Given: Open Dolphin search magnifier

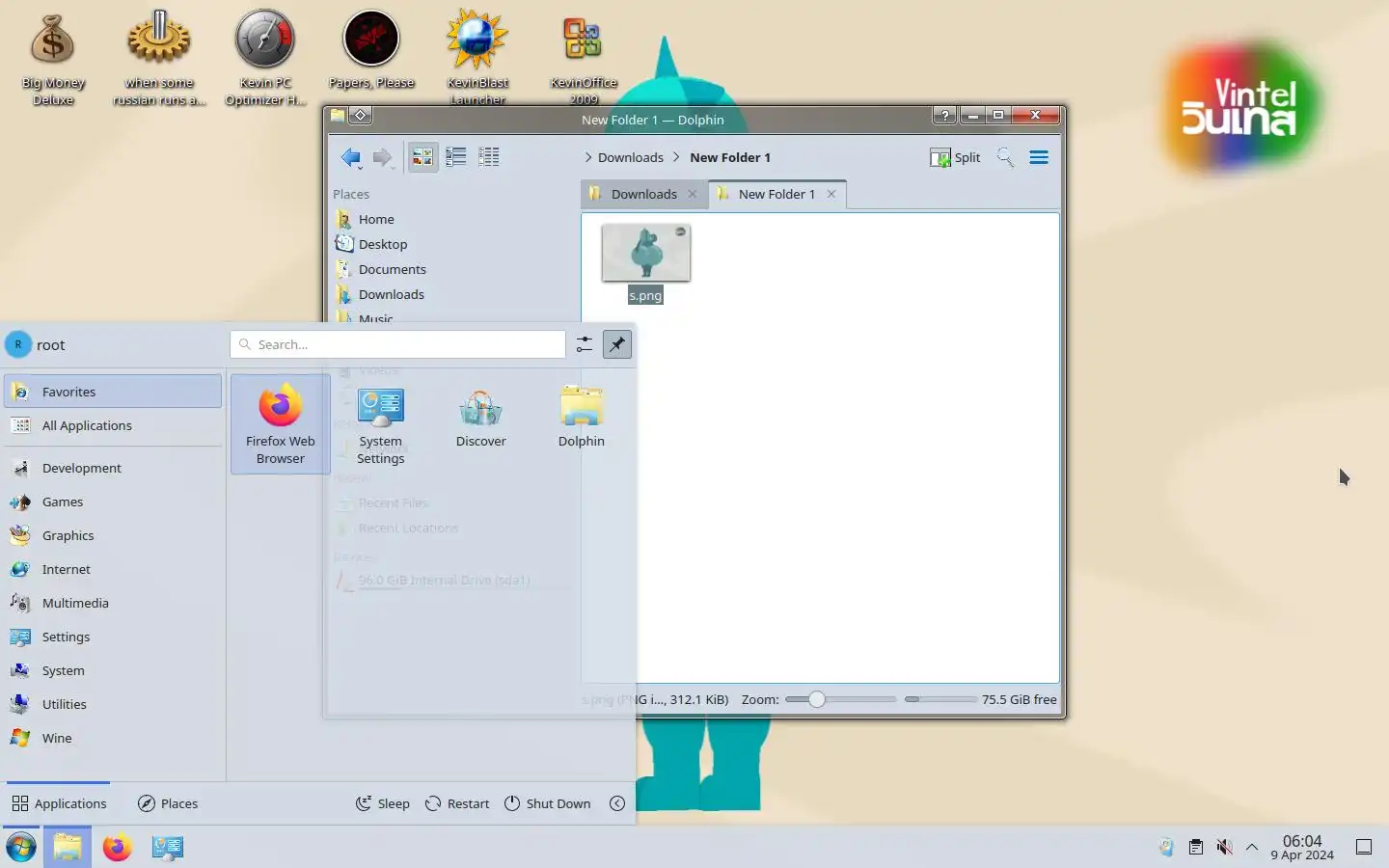Looking at the screenshot, I should point(1005,157).
